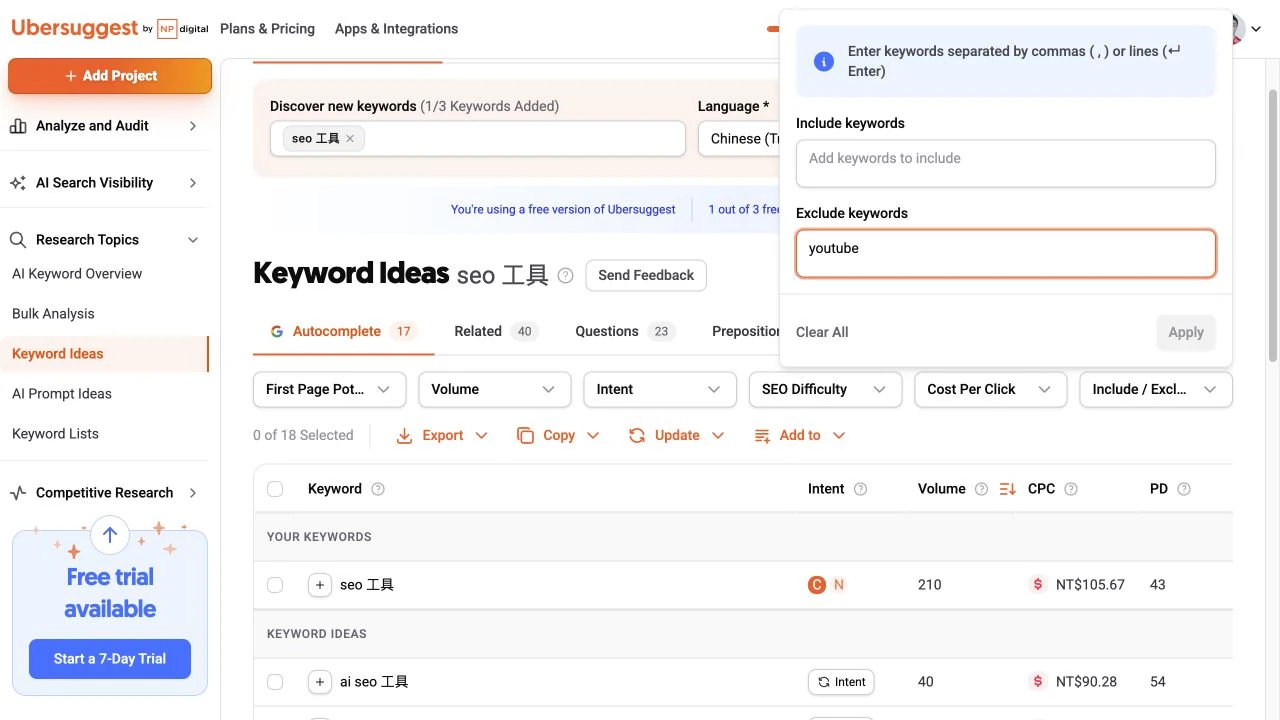This screenshot has height=720, width=1280.
Task: Click the Research Topics magnifier icon
Action: (x=18, y=240)
